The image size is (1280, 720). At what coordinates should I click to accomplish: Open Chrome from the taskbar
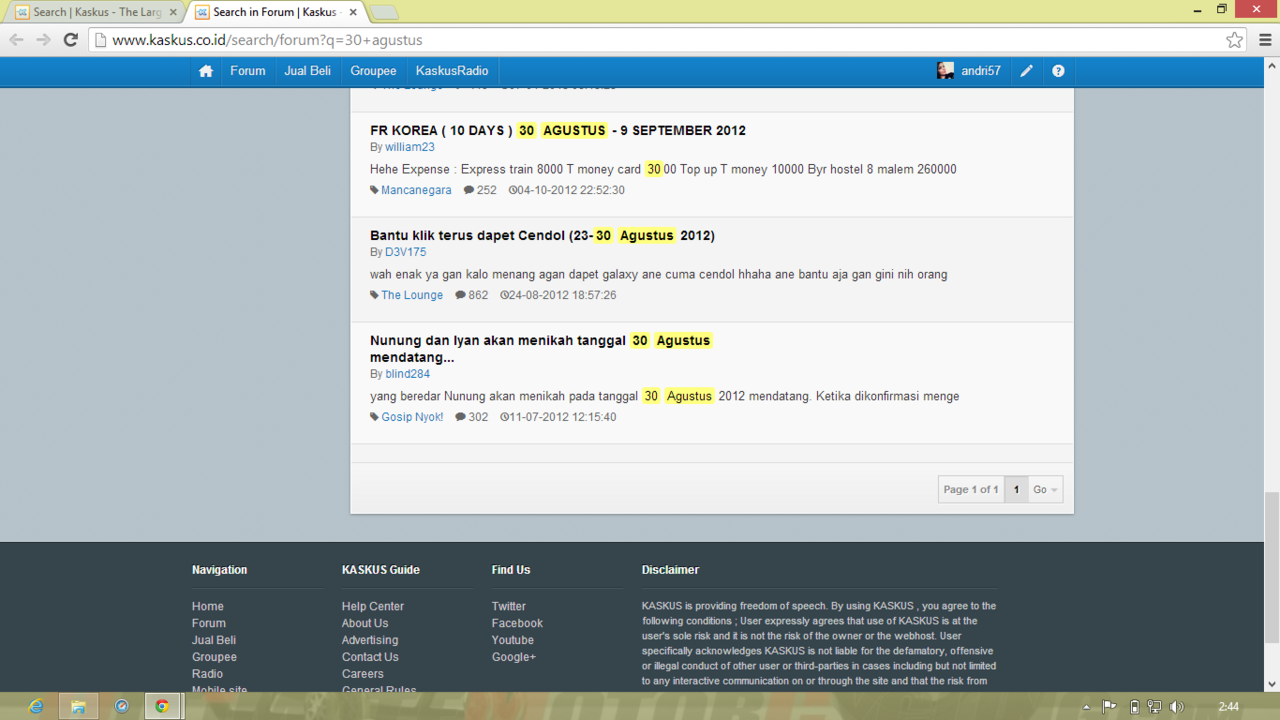tap(162, 706)
